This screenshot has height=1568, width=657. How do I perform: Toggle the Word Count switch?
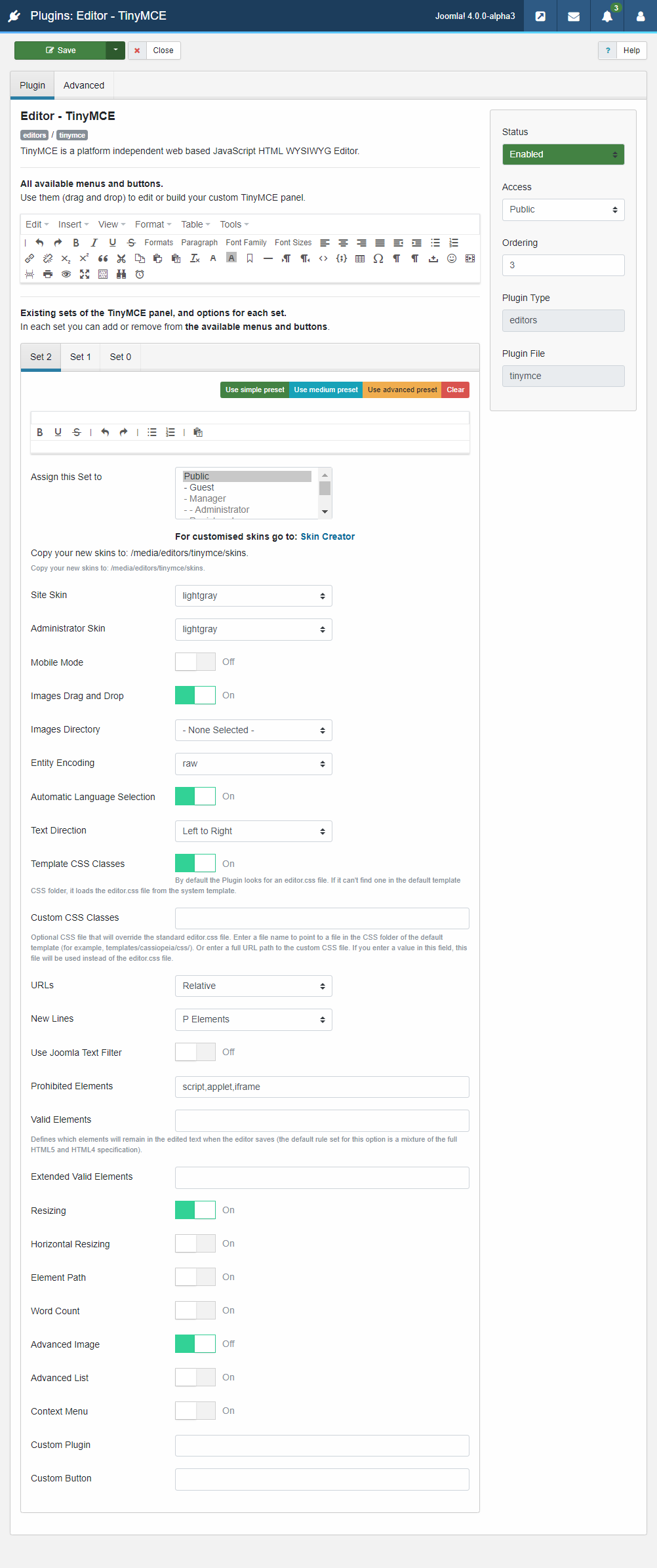[x=195, y=1310]
